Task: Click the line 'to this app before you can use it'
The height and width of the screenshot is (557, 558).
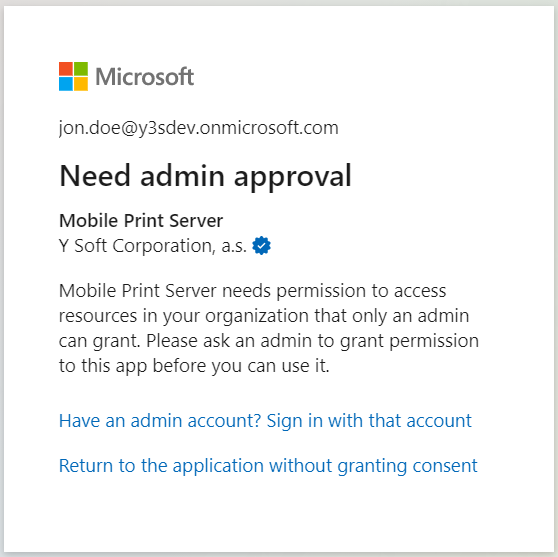Action: coord(194,366)
